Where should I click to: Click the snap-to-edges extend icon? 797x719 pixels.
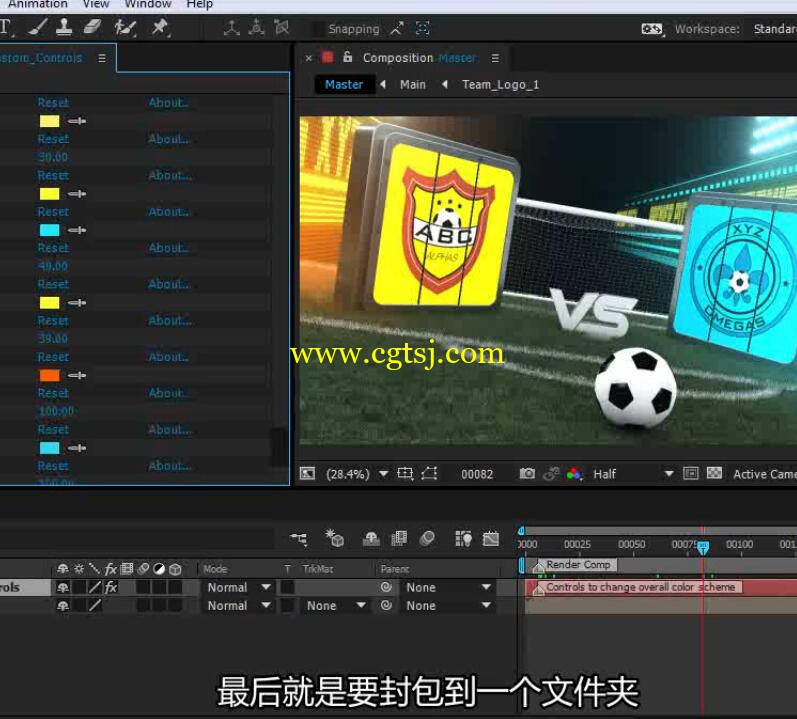[x=397, y=28]
